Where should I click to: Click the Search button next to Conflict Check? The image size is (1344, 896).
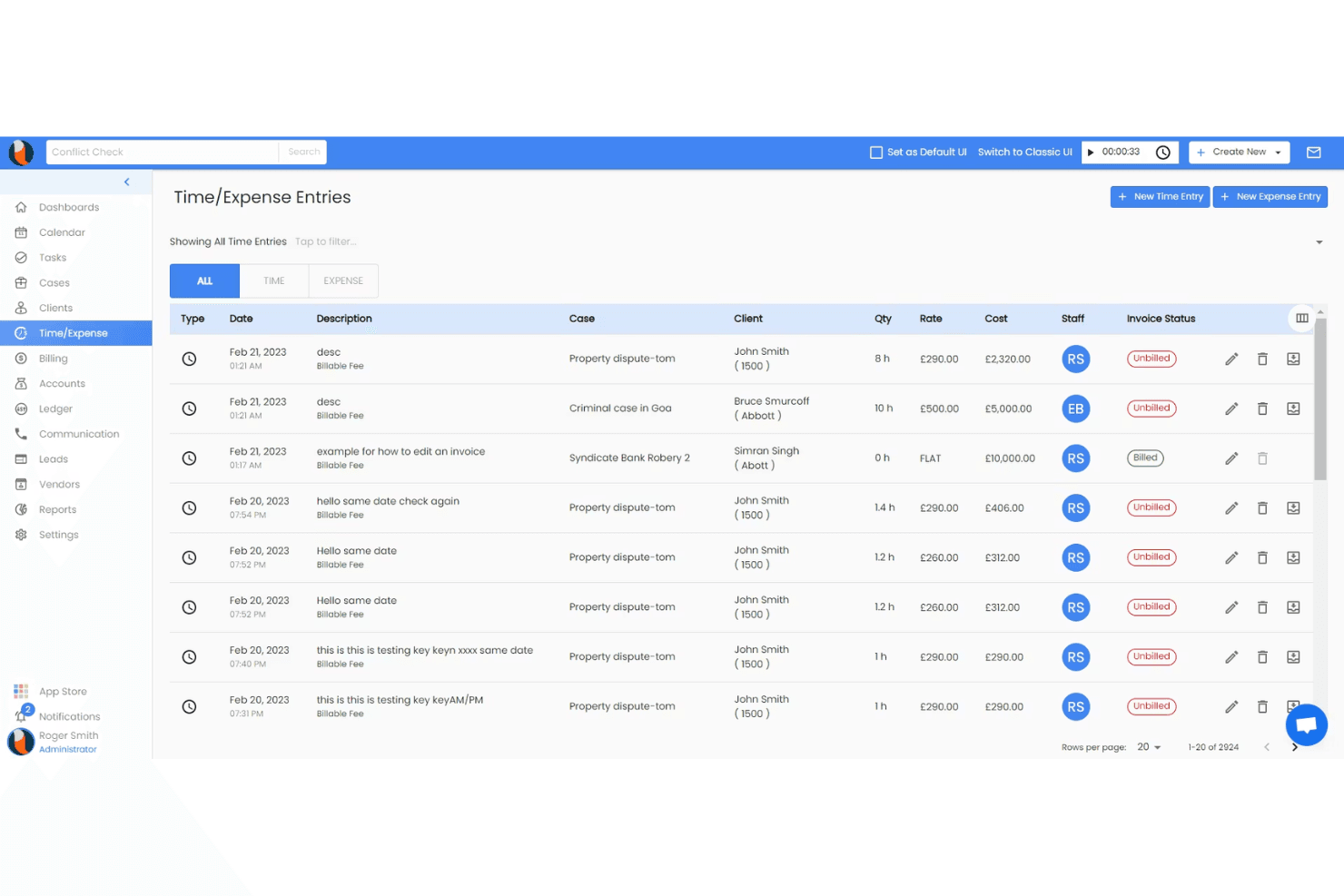click(304, 153)
